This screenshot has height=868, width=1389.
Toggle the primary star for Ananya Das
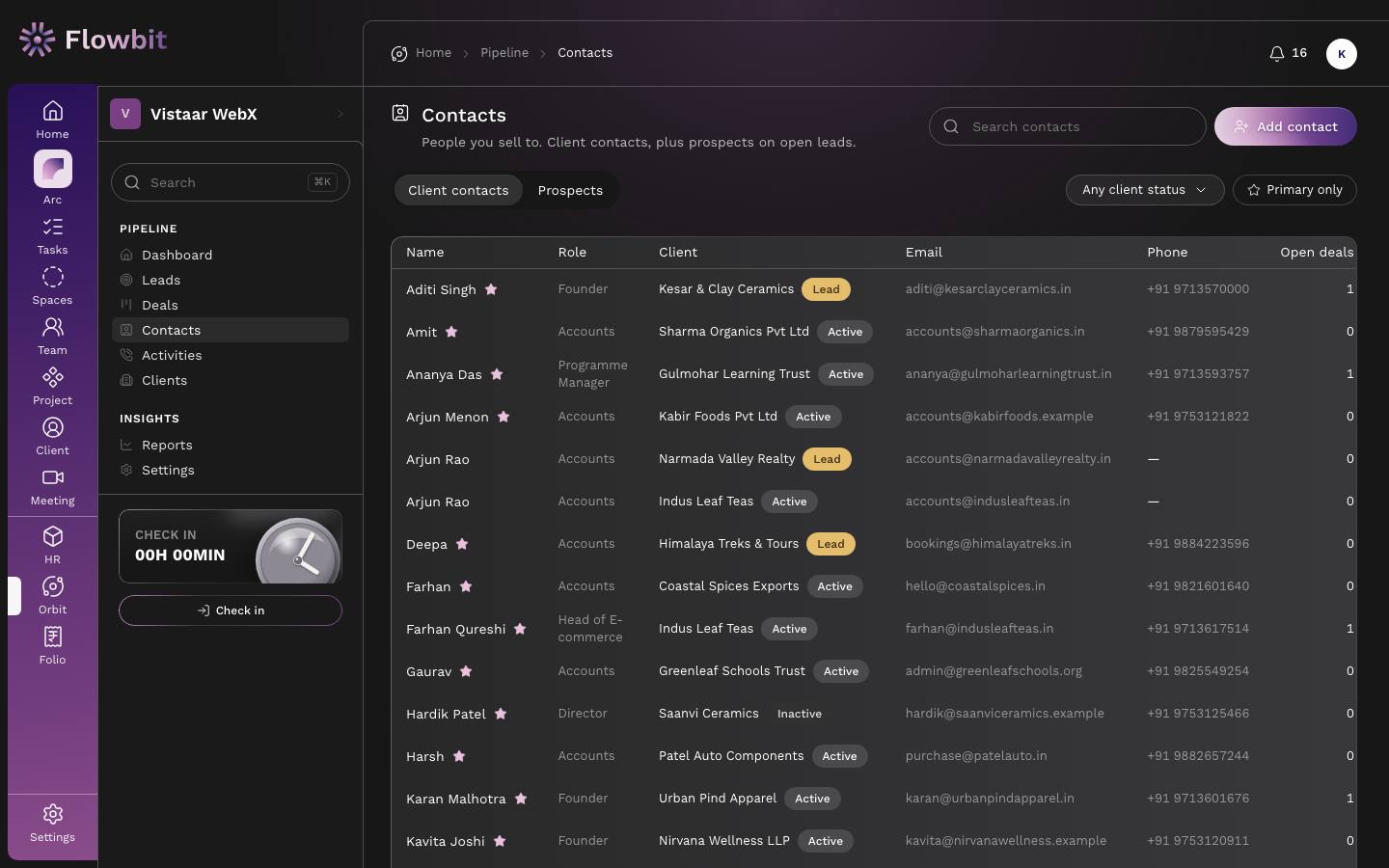(497, 374)
